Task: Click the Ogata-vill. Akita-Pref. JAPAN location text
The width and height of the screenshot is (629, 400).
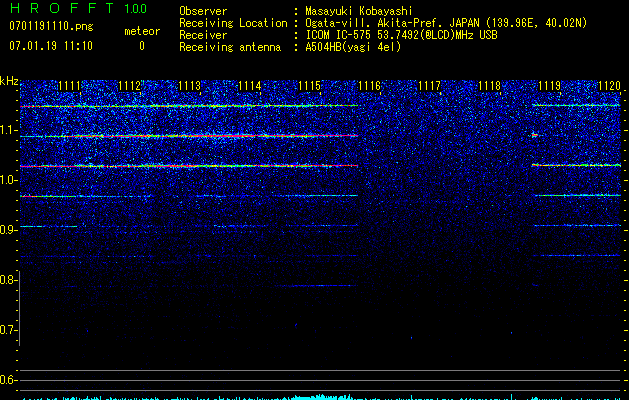Action: (446, 23)
